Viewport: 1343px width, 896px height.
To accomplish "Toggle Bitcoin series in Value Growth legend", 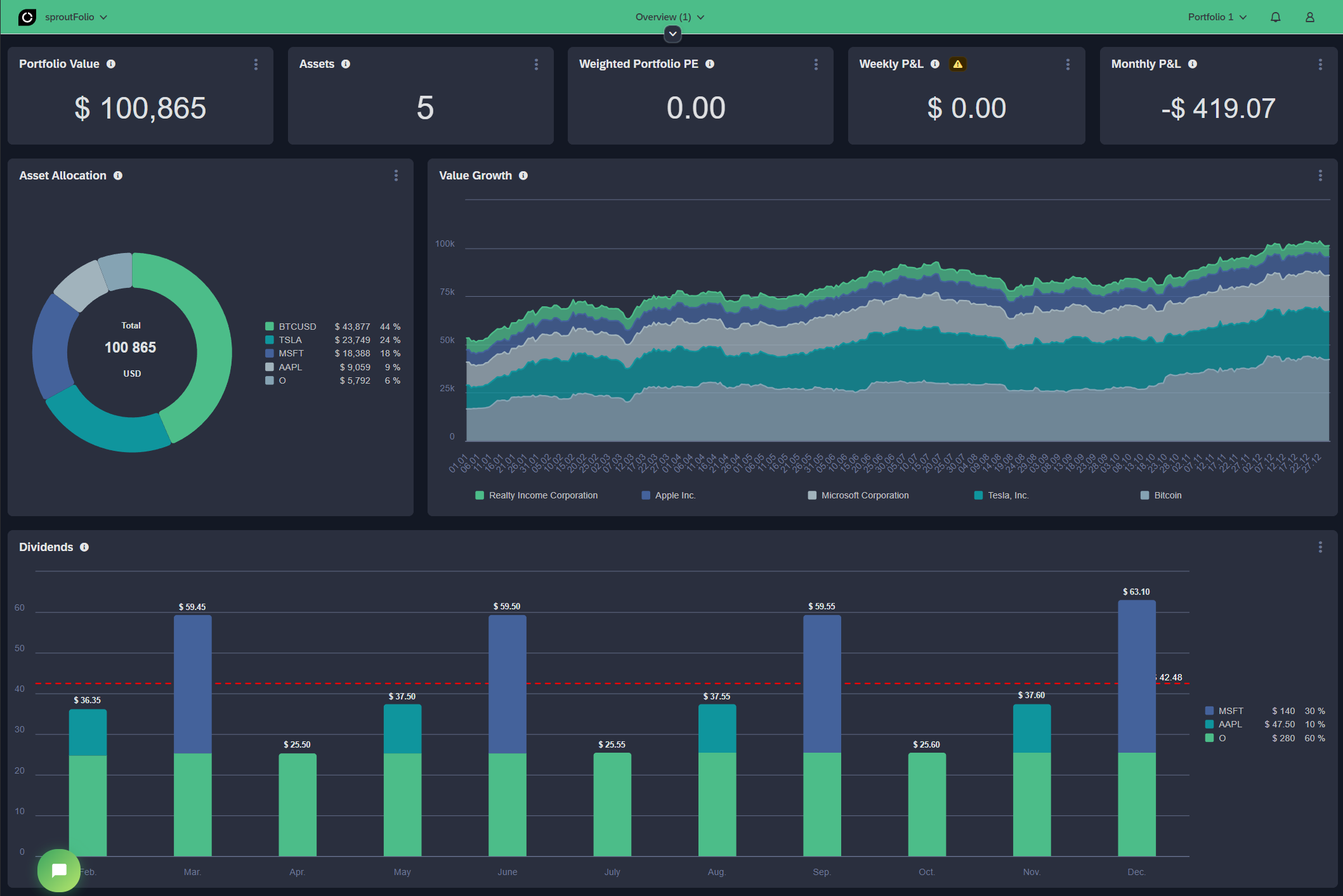I will pos(1161,495).
